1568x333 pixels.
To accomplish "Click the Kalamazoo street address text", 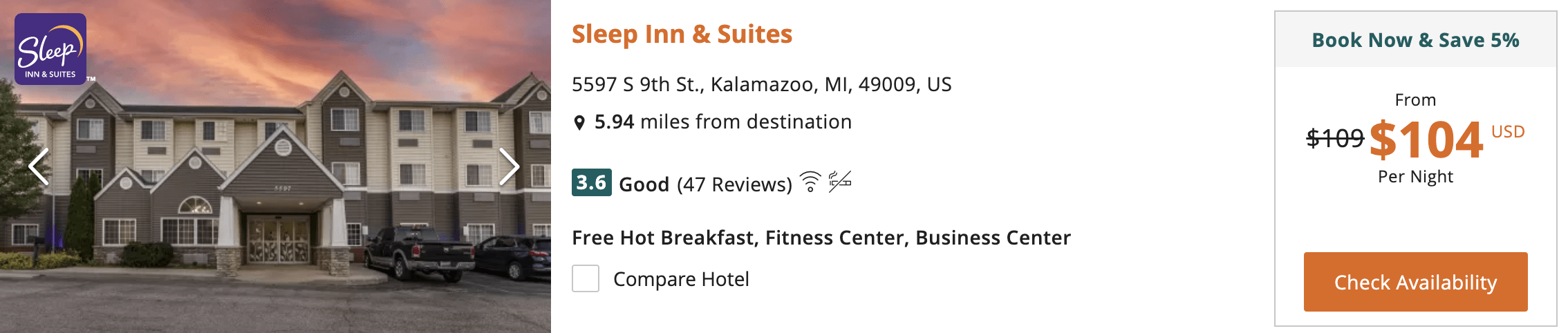I will tap(761, 84).
